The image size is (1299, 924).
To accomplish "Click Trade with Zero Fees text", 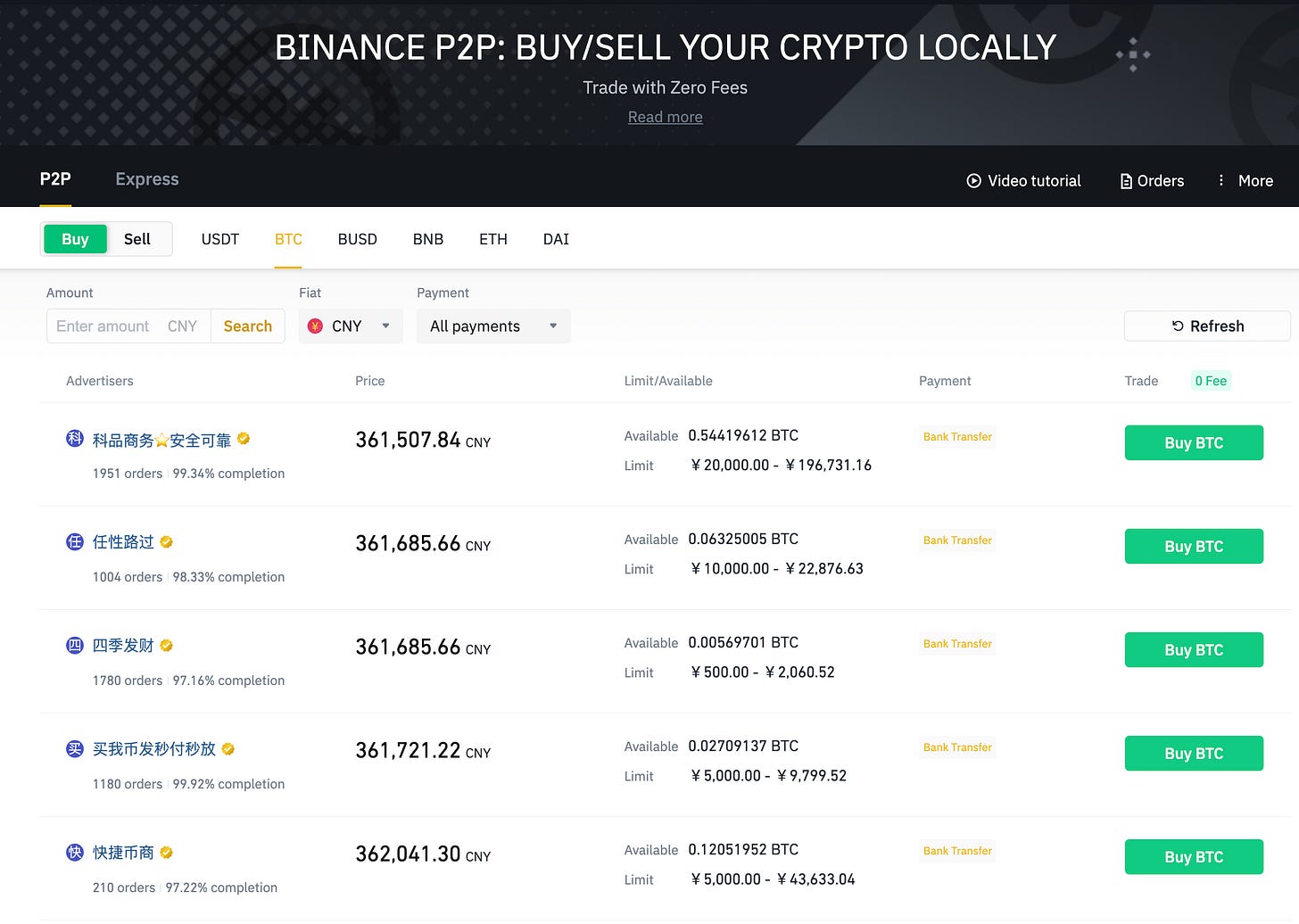I will (666, 87).
